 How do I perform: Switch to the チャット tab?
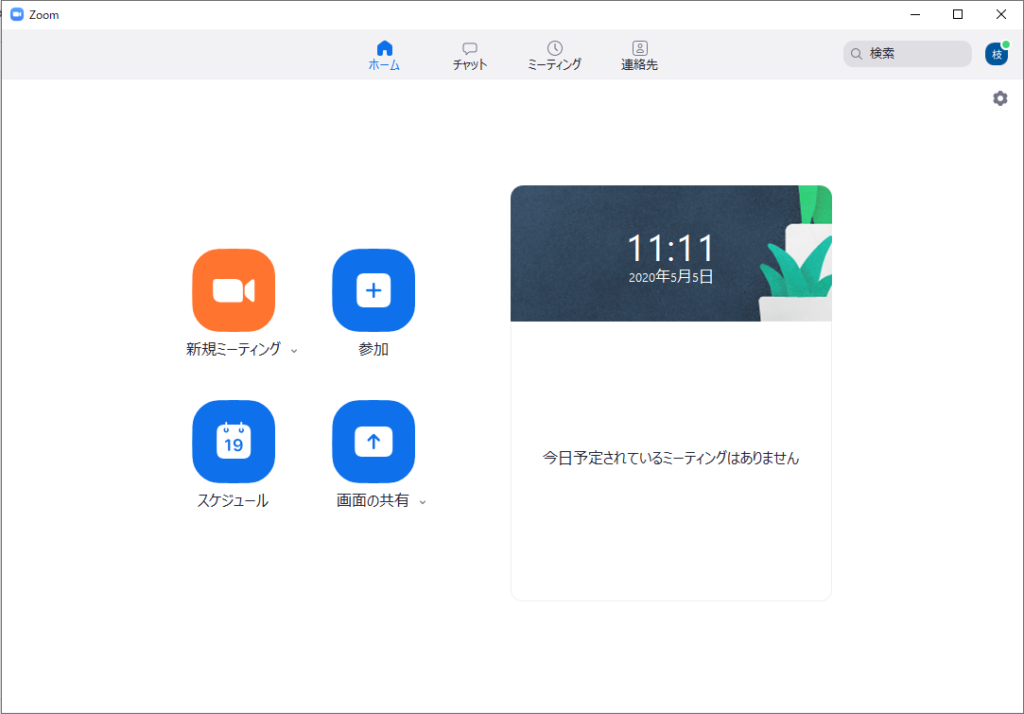coord(470,56)
